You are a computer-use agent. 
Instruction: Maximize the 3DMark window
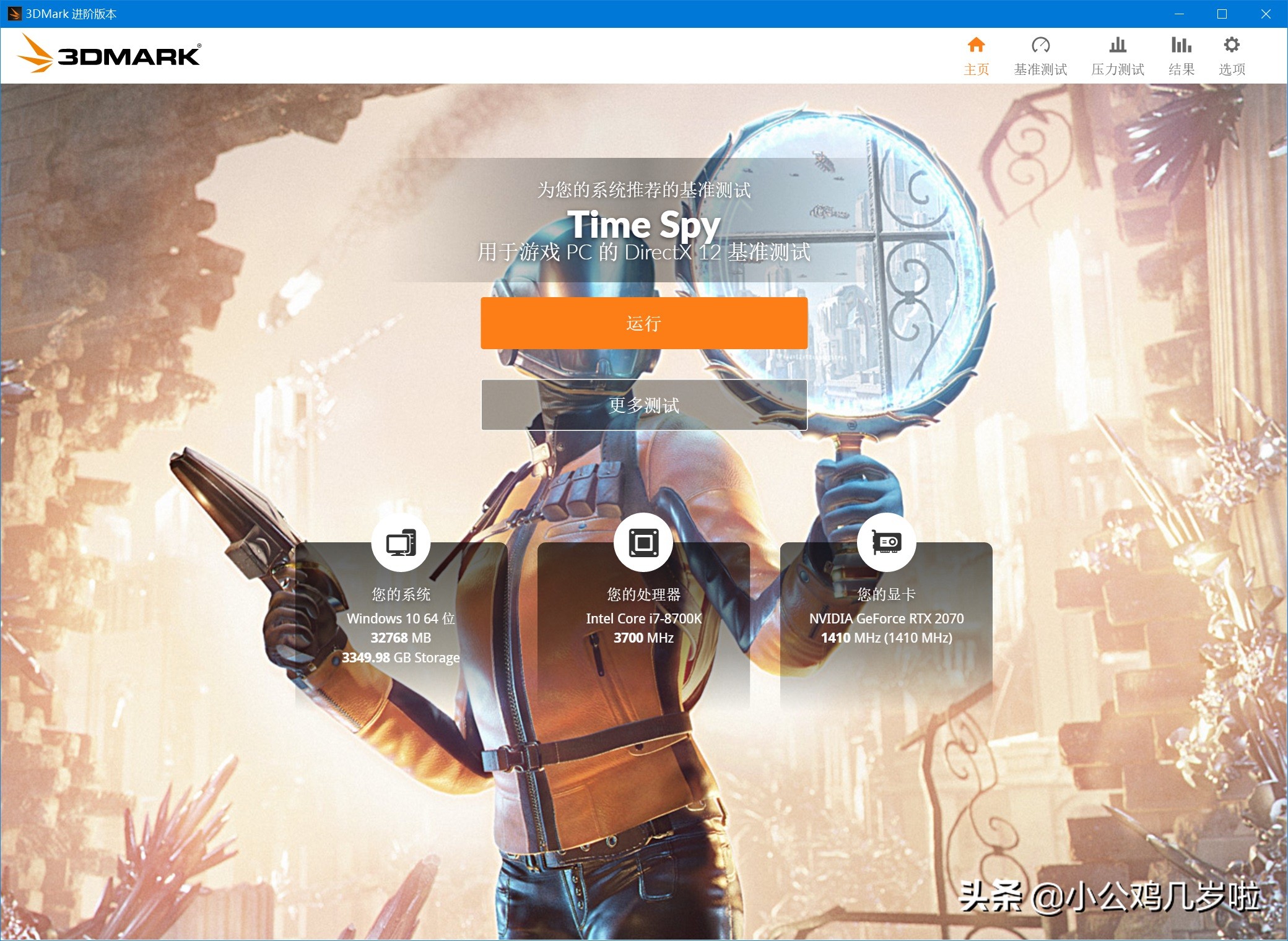pyautogui.click(x=1222, y=14)
